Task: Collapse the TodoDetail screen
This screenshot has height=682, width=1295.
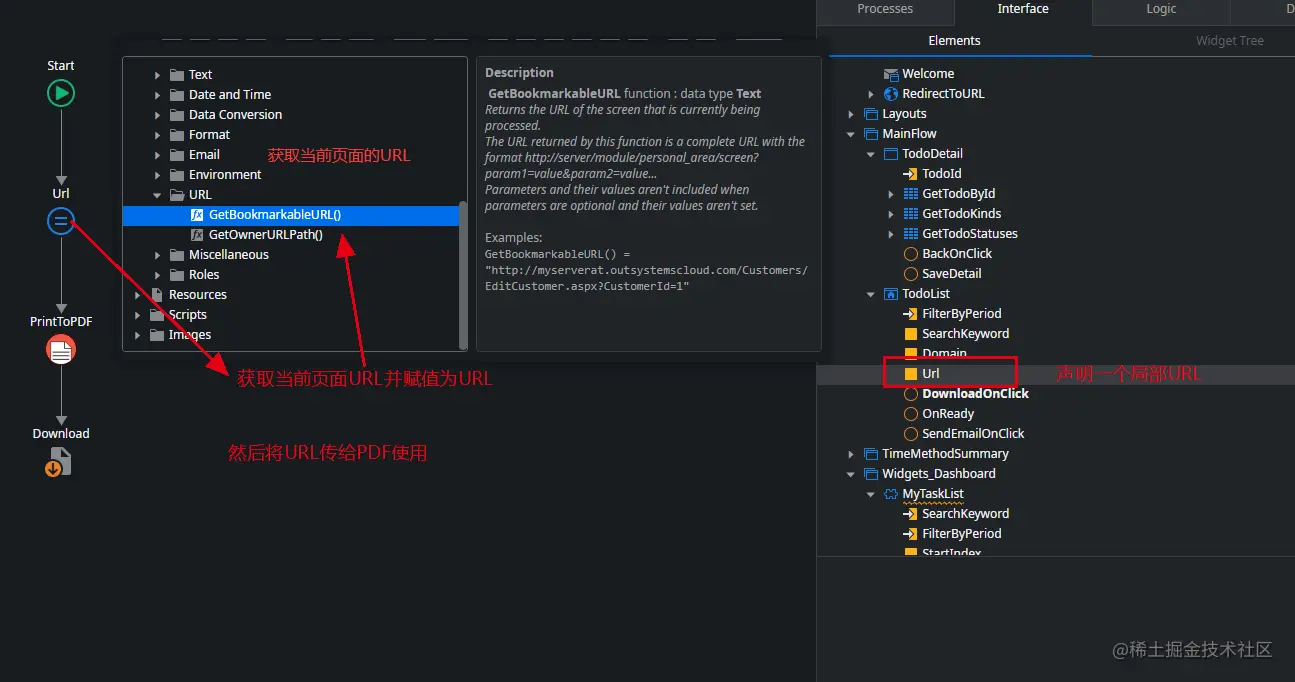Action: pyautogui.click(x=871, y=154)
